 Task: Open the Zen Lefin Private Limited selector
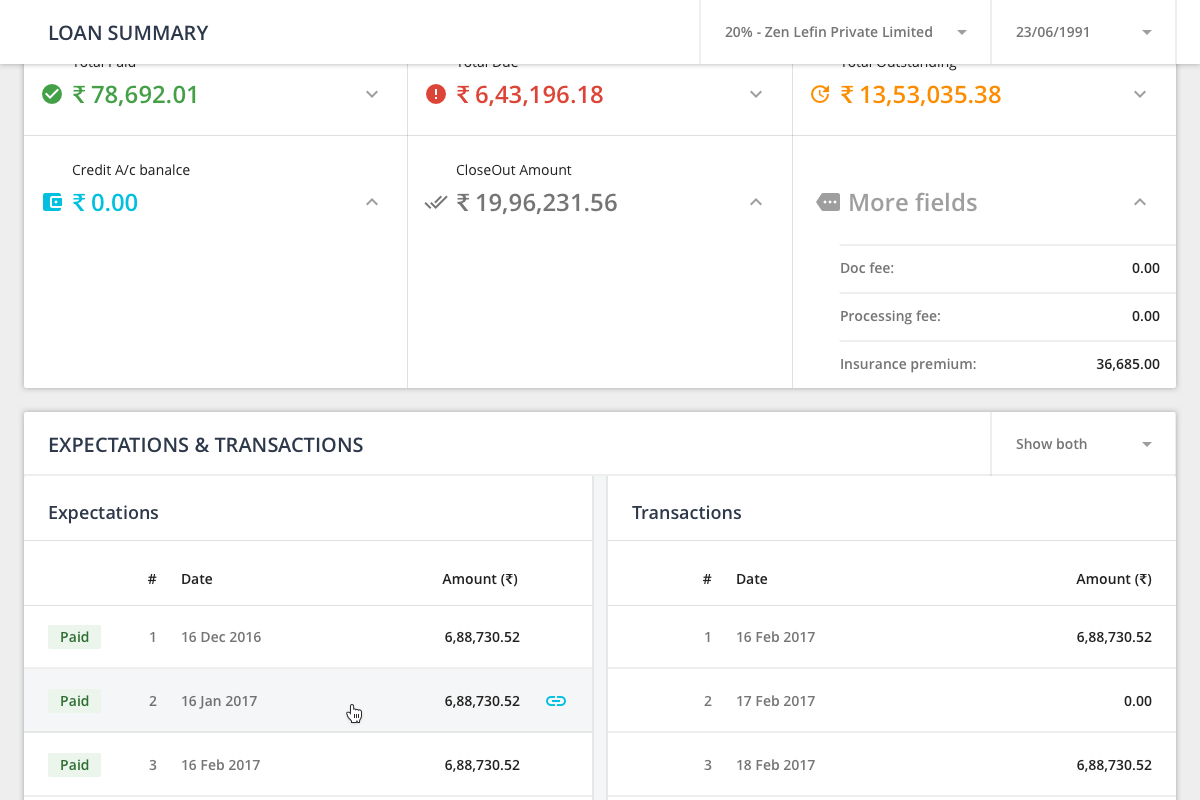843,31
